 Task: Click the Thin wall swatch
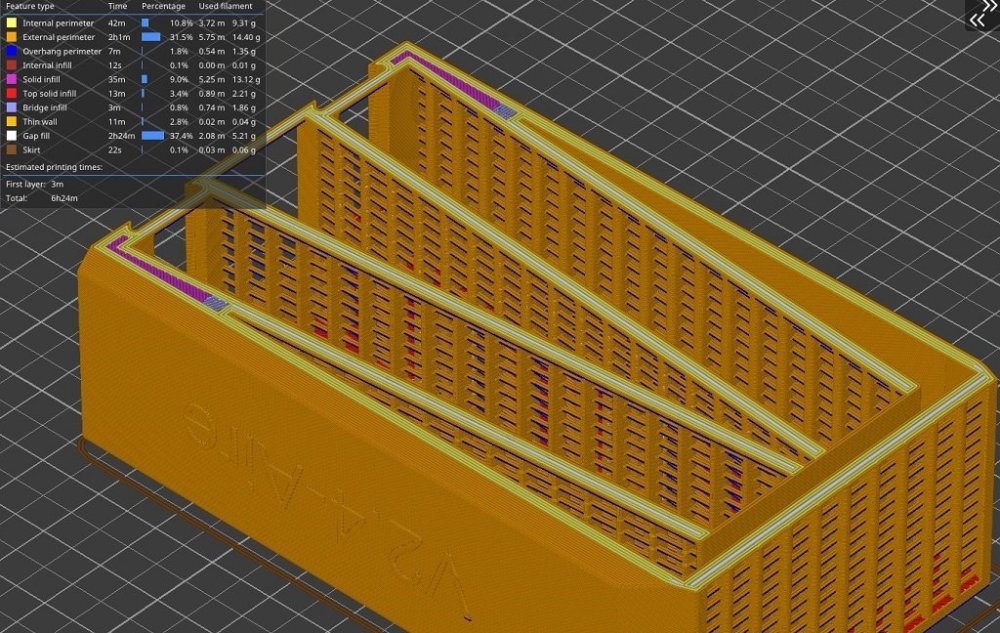(x=11, y=121)
